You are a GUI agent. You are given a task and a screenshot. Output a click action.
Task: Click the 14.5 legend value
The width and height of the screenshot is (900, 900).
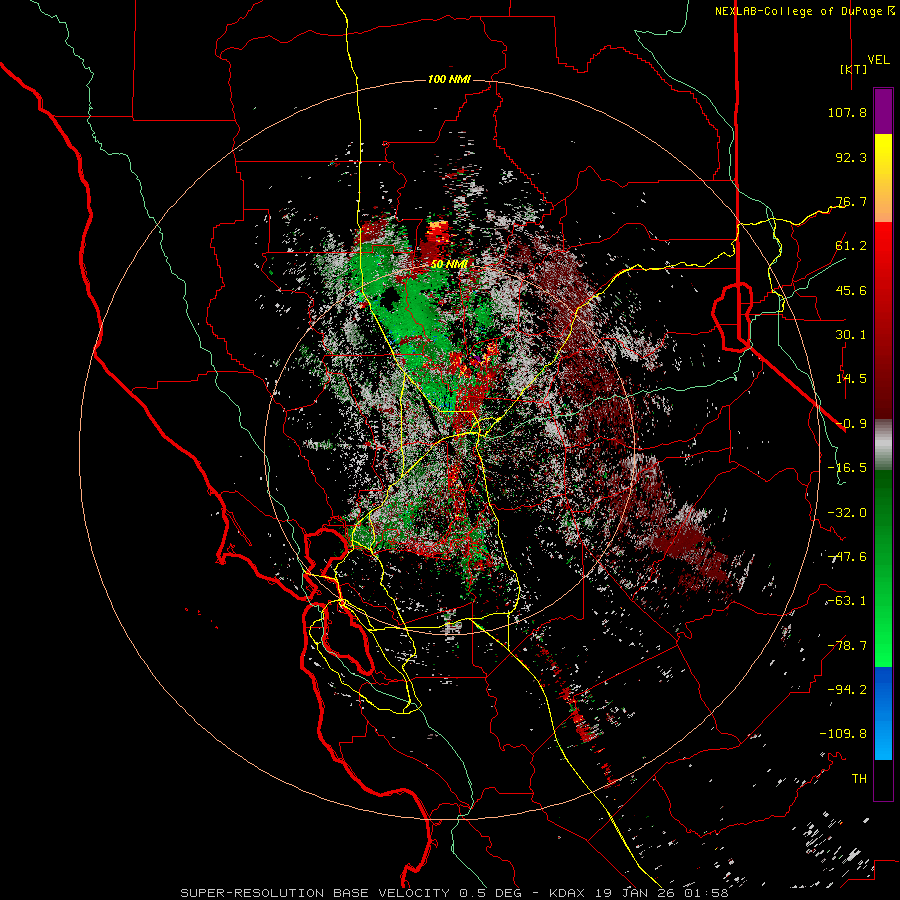click(x=851, y=379)
